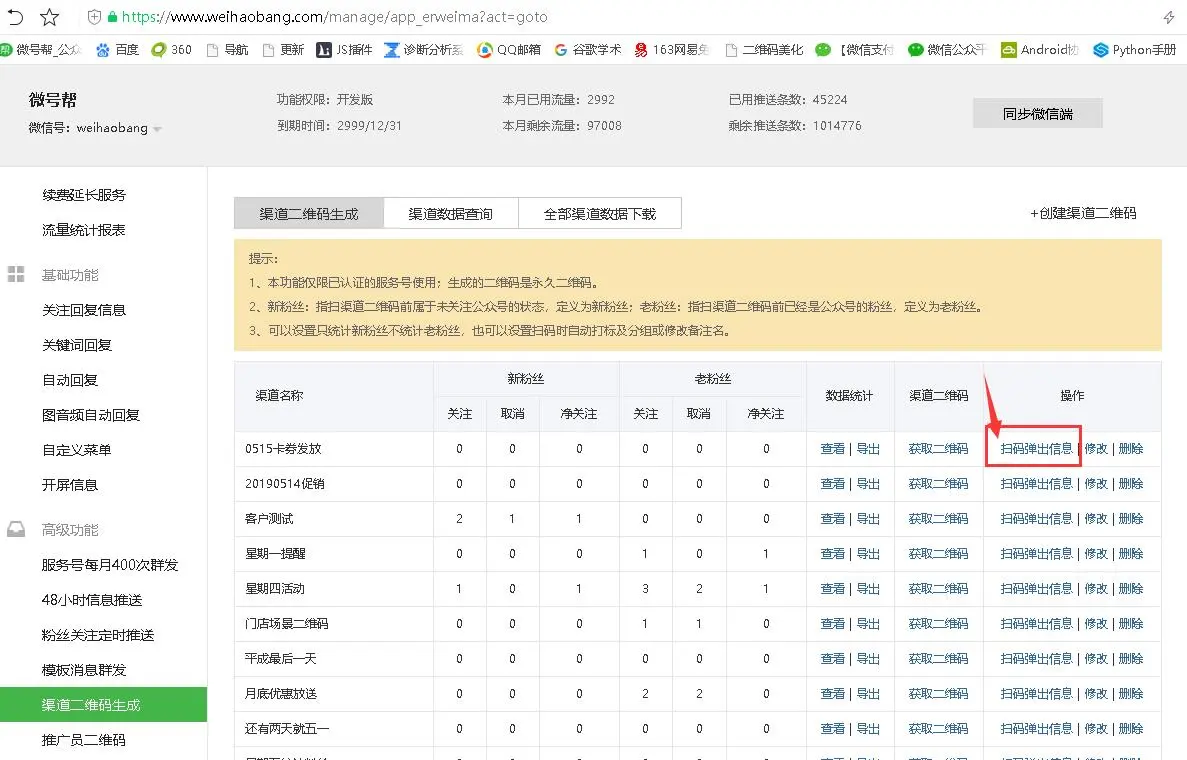Open the 360 bookmark
Image resolution: width=1187 pixels, height=760 pixels.
tap(172, 50)
